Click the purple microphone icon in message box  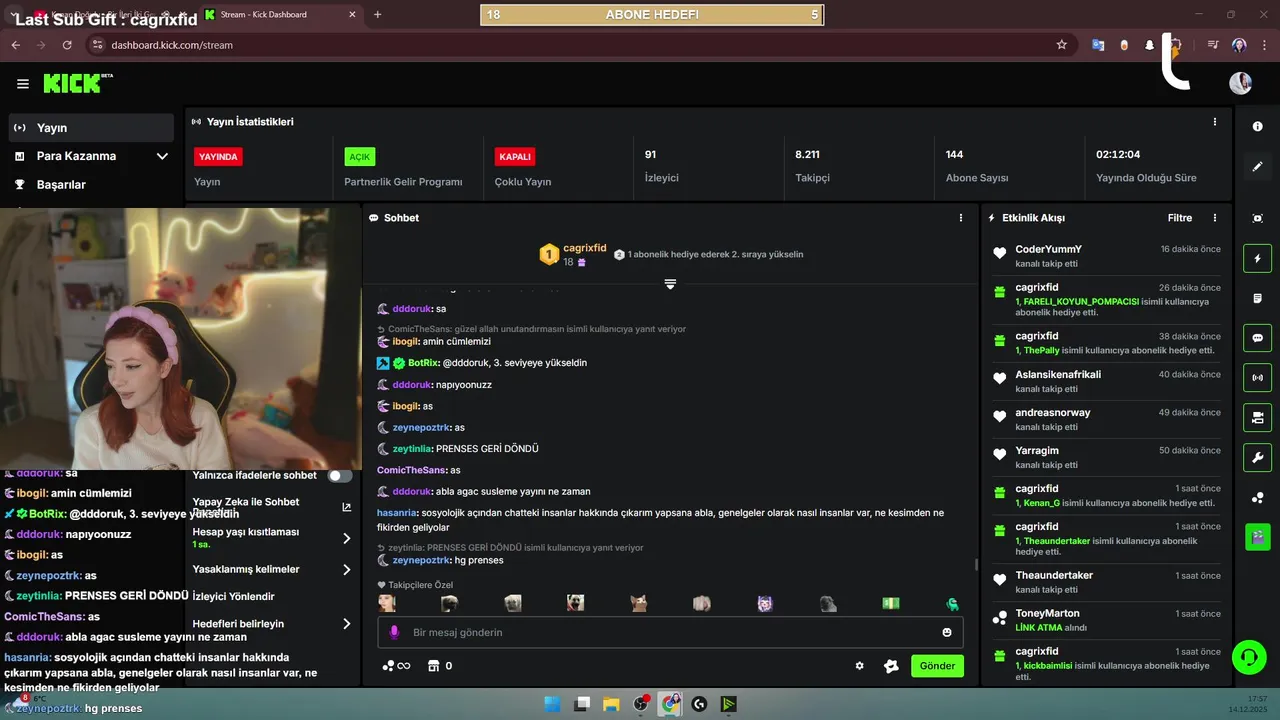(394, 632)
